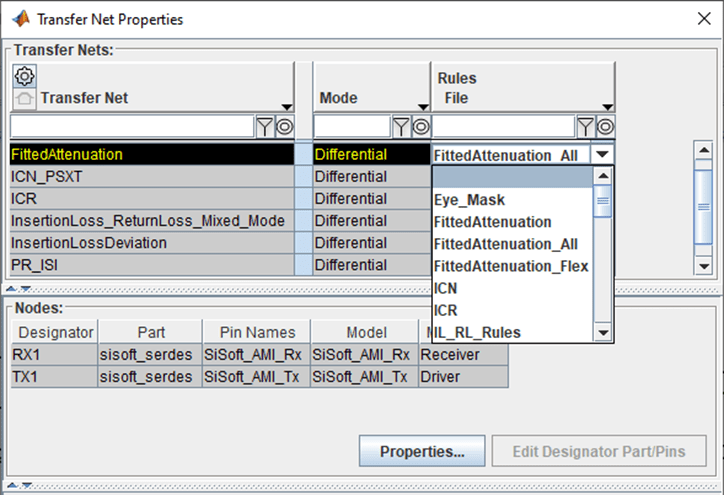Collapse the FittedAttenuation_All rules combo box arrow
The width and height of the screenshot is (724, 495).
point(602,155)
